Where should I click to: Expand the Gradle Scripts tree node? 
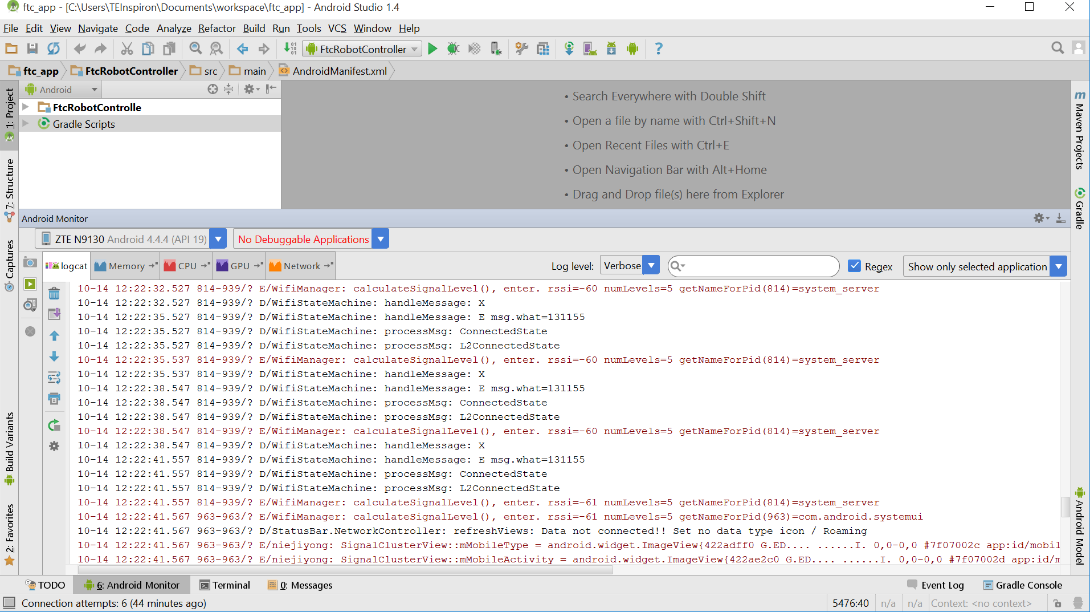click(26, 124)
